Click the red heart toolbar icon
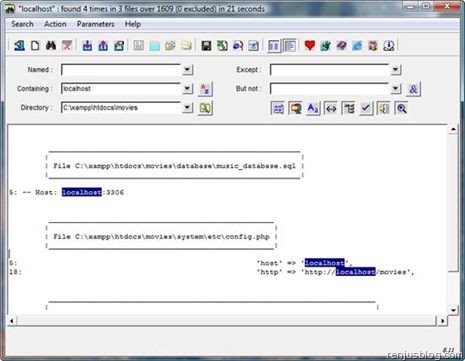This screenshot has width=465, height=361. pyautogui.click(x=310, y=45)
